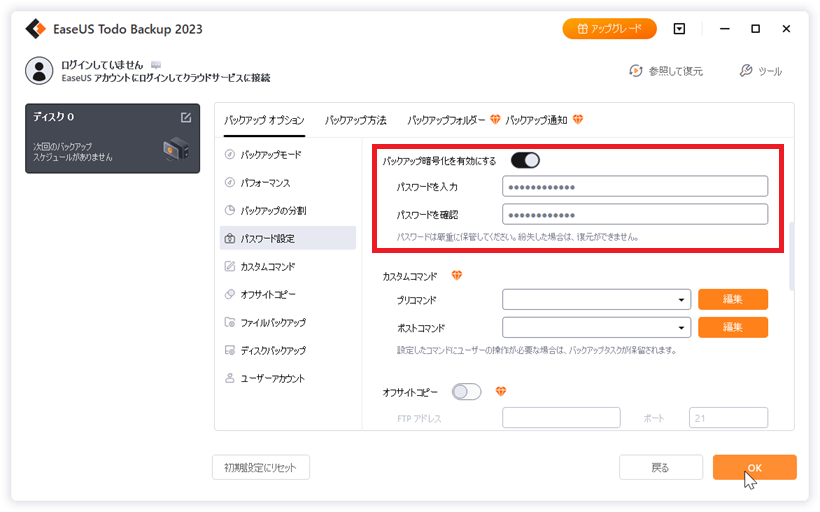Click the title bar dropdown menu icon
The height and width of the screenshot is (512, 820).
point(679,29)
